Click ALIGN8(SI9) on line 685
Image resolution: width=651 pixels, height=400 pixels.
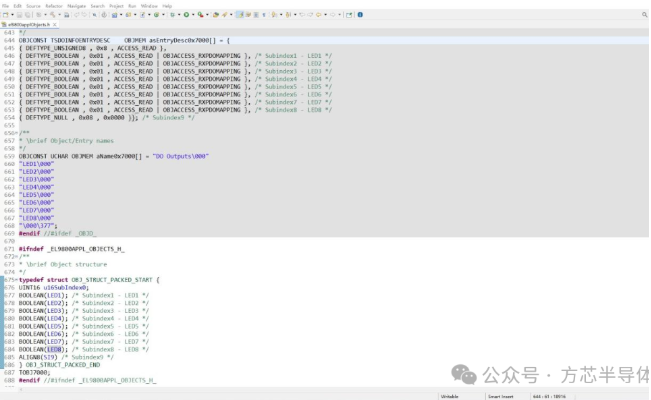(38, 357)
